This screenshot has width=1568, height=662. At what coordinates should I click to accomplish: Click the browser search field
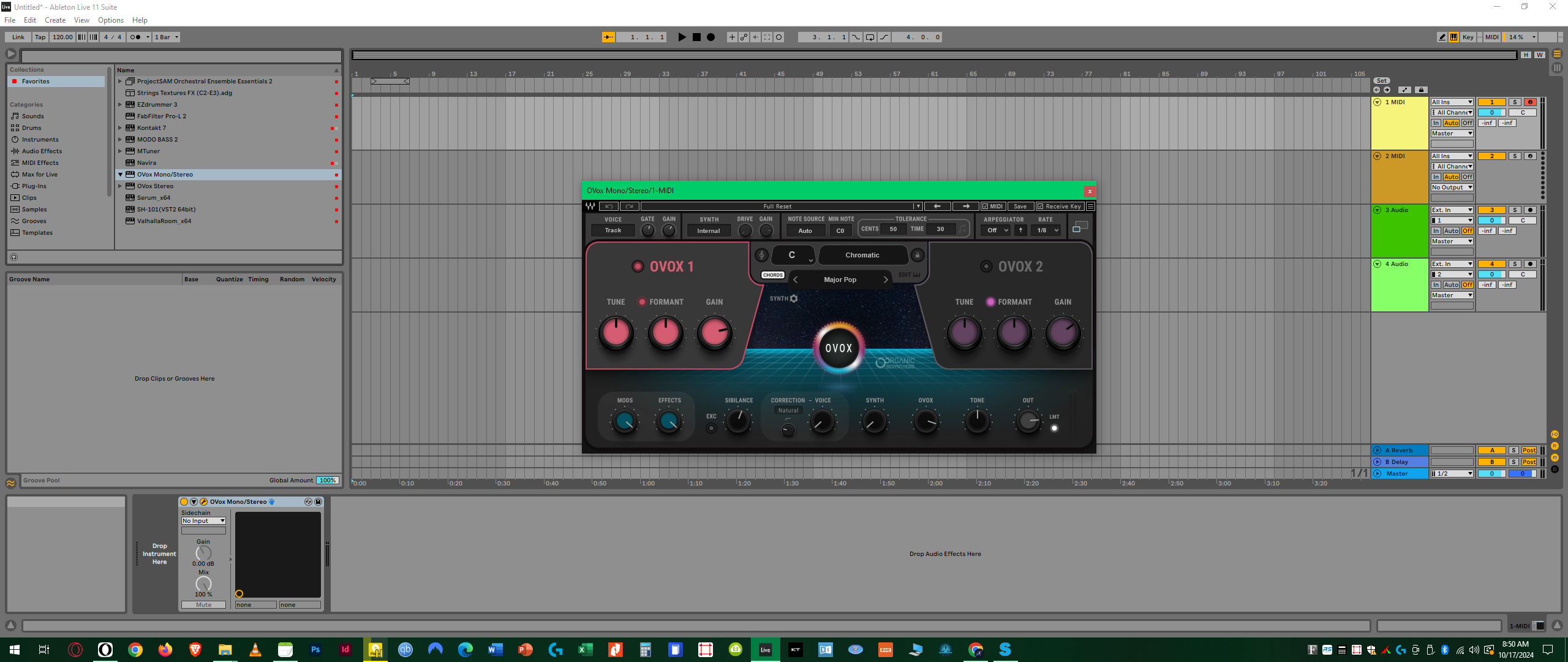pyautogui.click(x=181, y=56)
